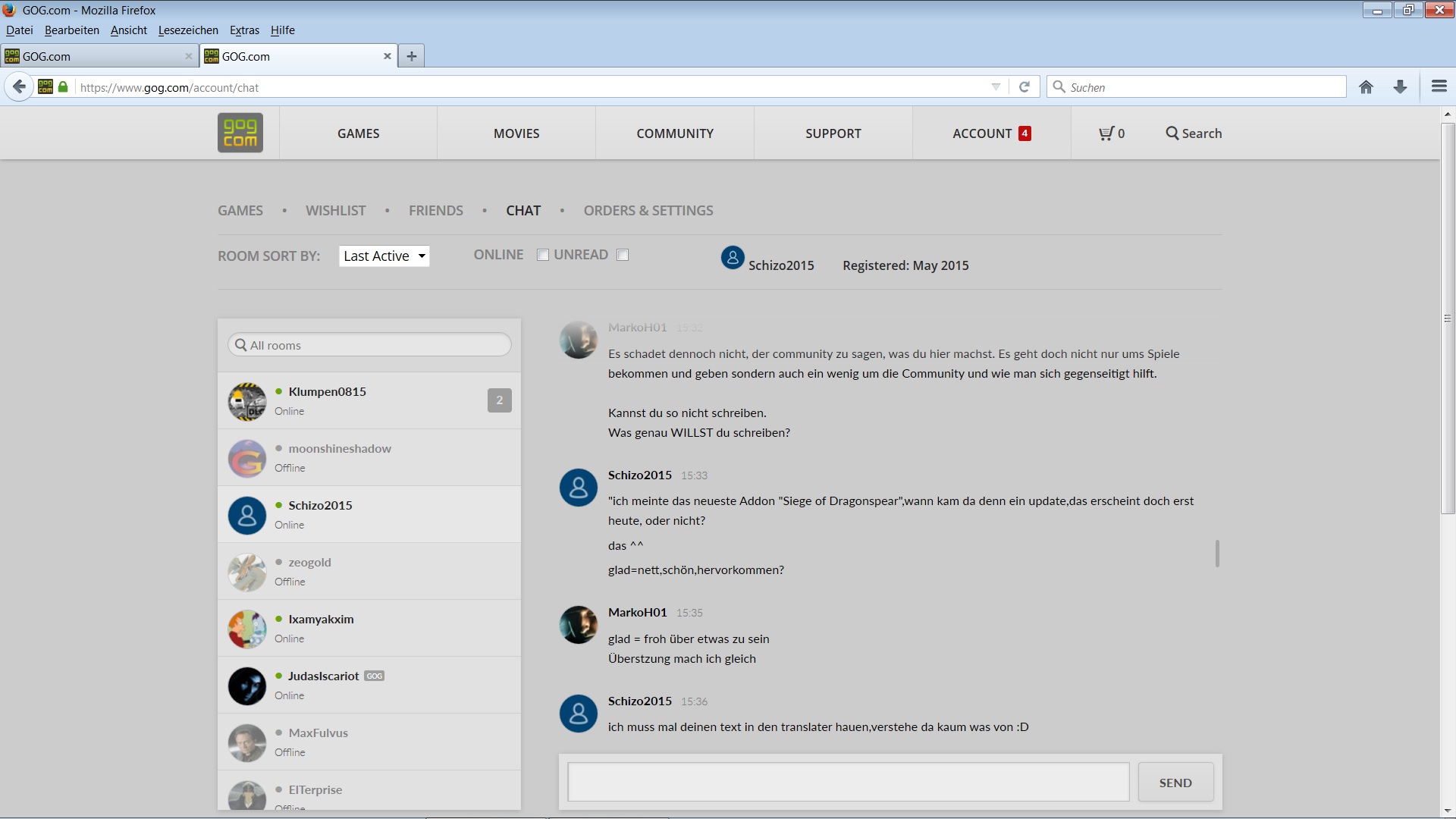Open the Lesezeichen menu

tap(188, 30)
